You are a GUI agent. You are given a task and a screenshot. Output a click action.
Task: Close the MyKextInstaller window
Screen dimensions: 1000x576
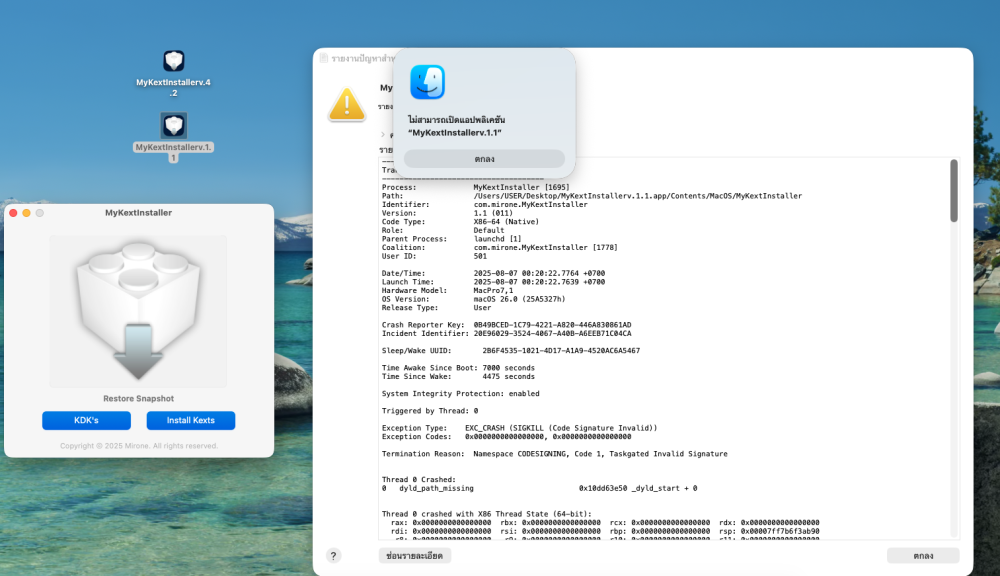coord(13,213)
